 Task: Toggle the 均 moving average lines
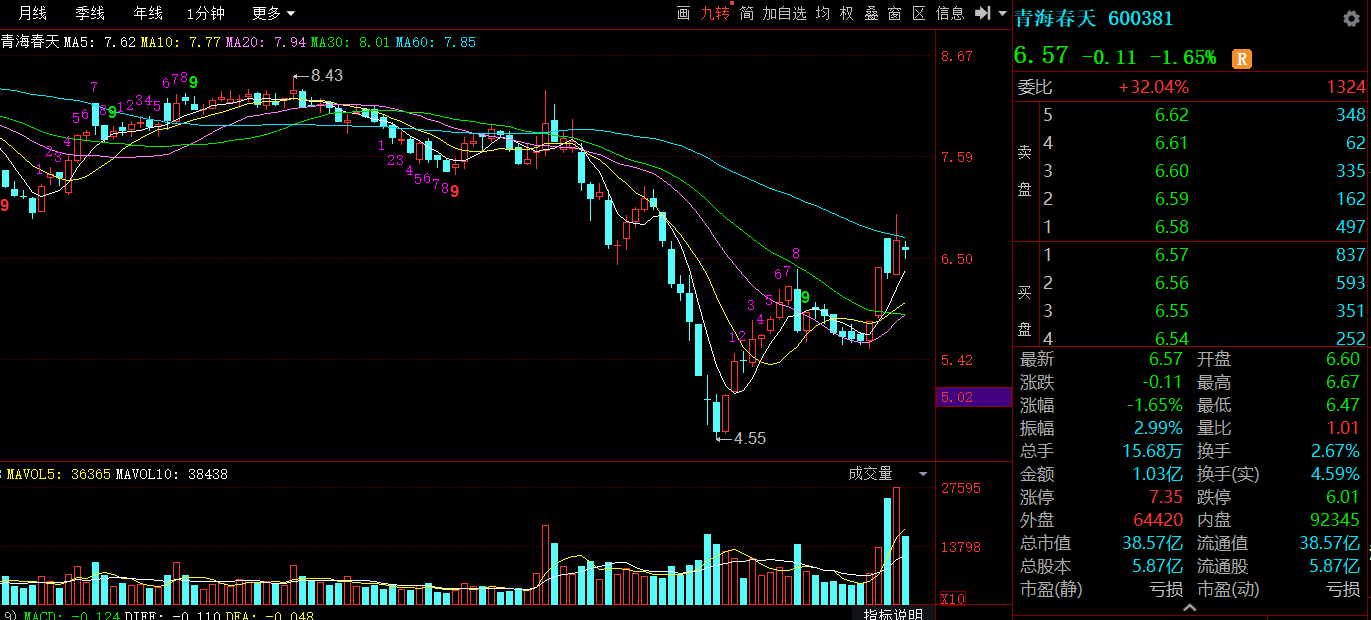822,13
